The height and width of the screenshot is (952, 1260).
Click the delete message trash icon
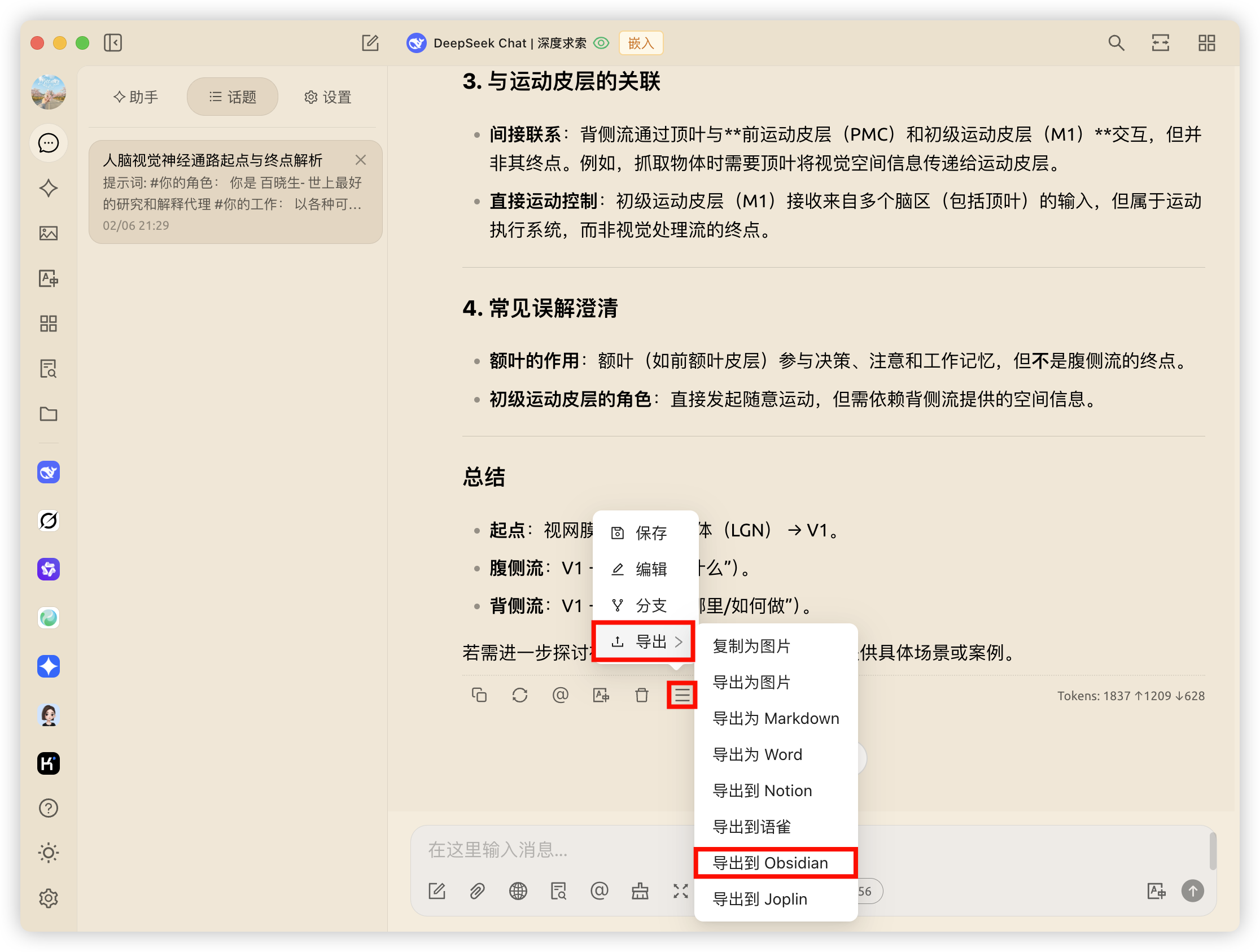[641, 695]
